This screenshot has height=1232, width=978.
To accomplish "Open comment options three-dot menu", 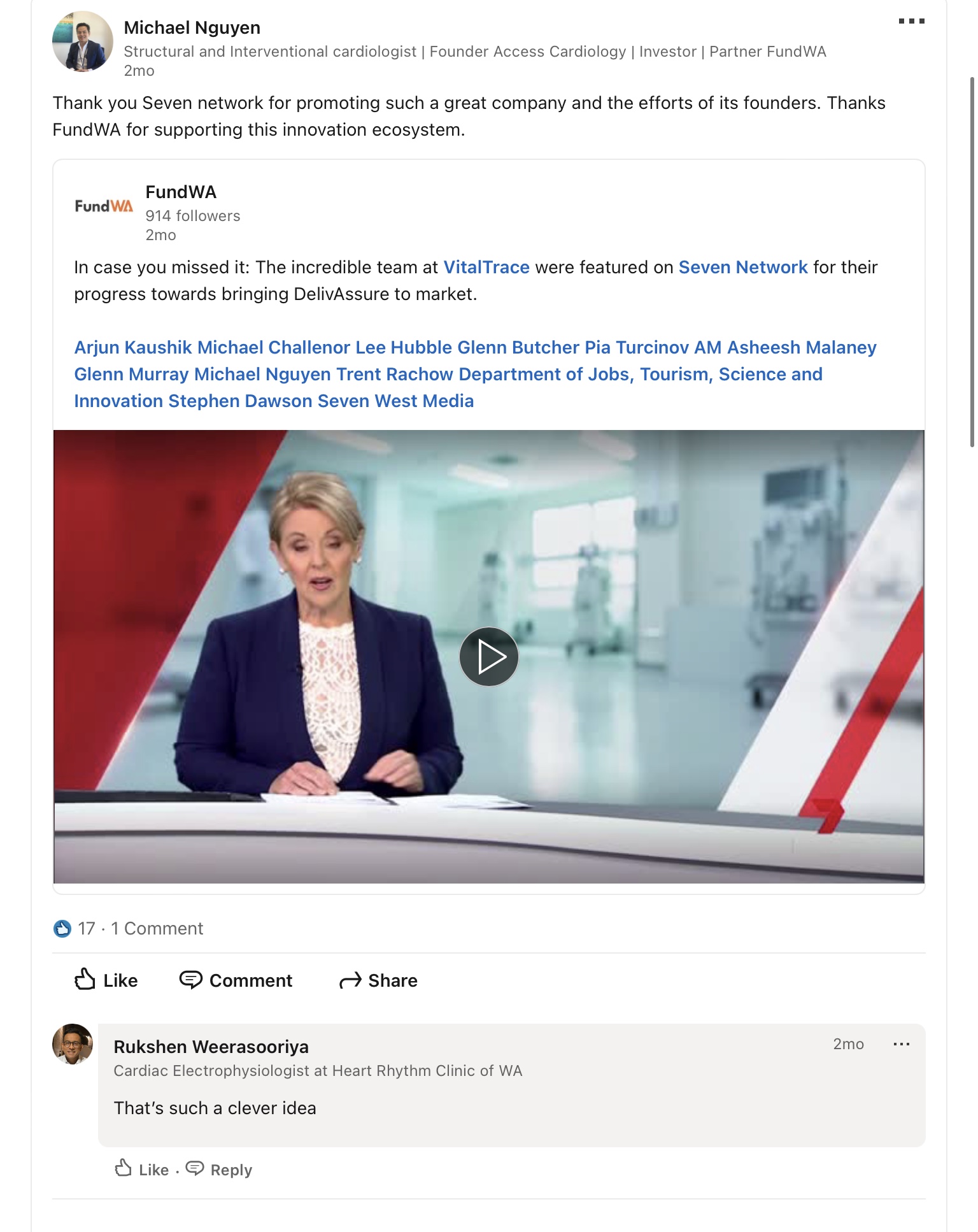I will tap(901, 1044).
